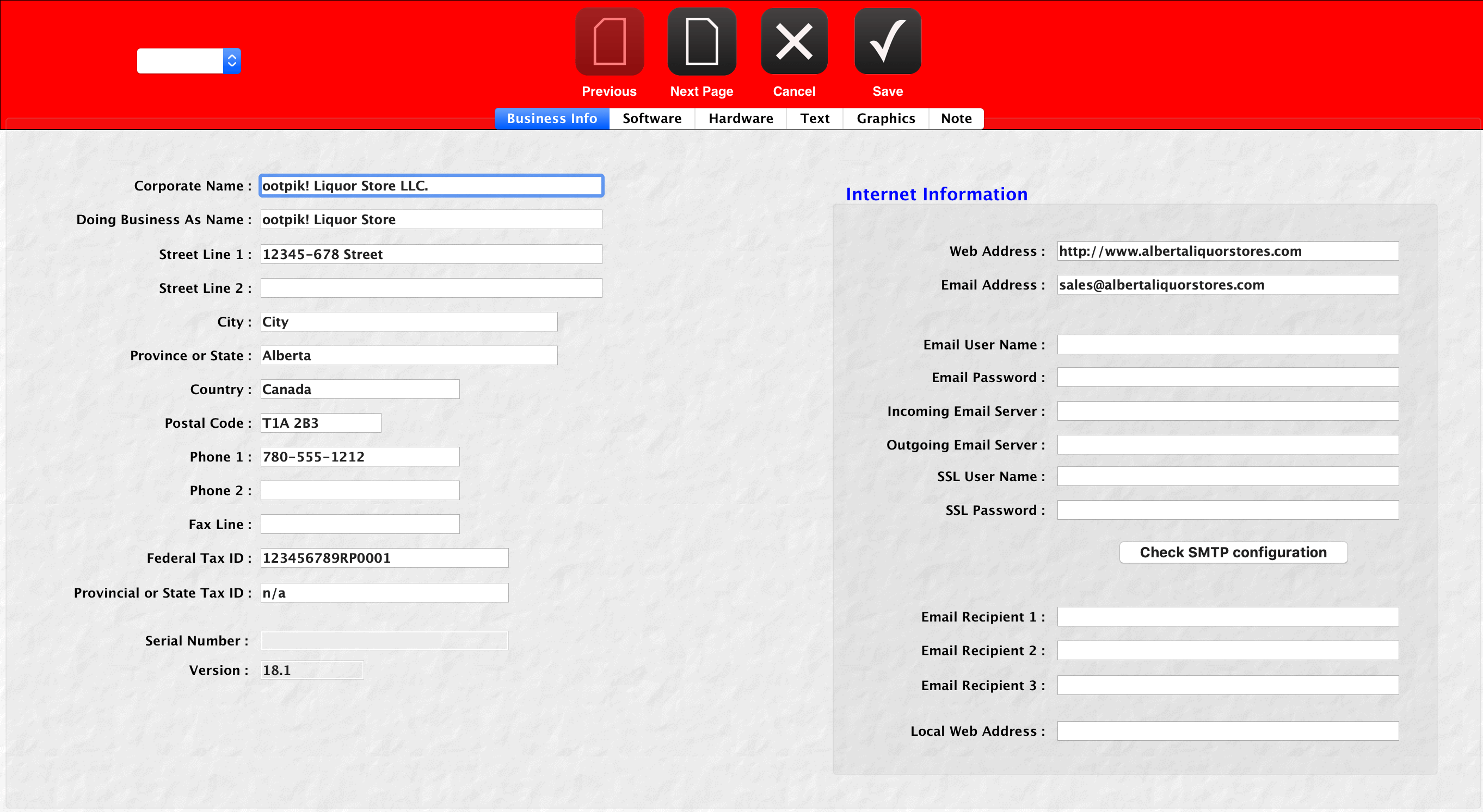Open the top-left popup dropdown

coord(189,61)
